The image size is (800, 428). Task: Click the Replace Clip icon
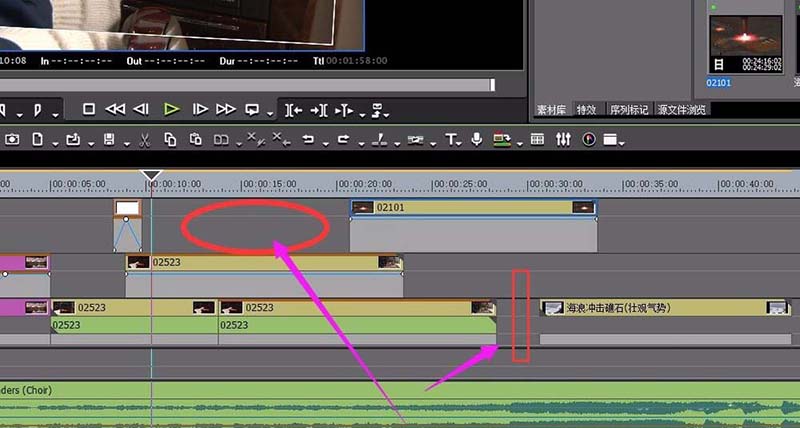tap(221, 139)
